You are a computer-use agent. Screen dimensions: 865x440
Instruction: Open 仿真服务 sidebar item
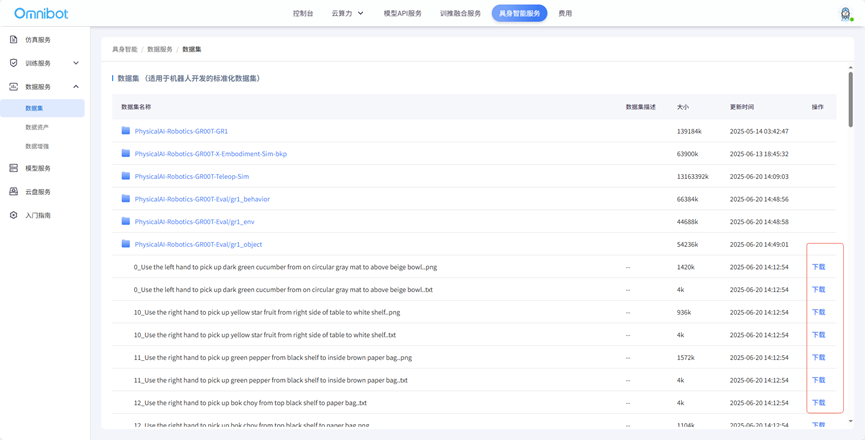(x=38, y=40)
